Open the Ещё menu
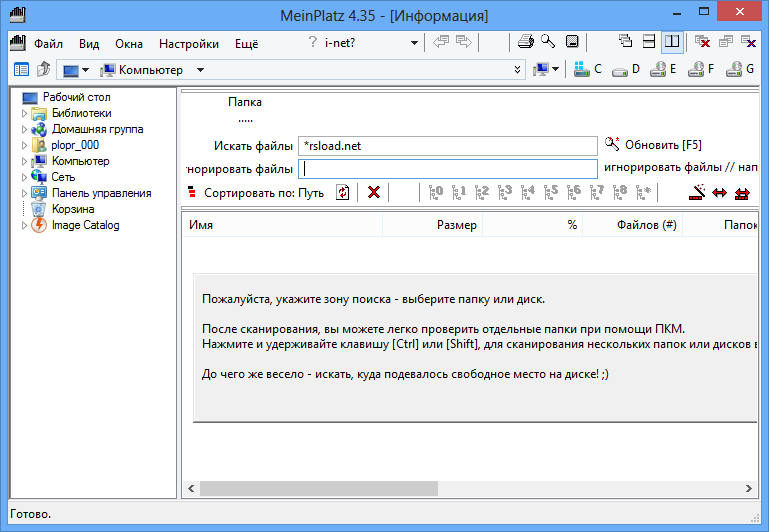Viewport: 769px width, 532px height. (x=246, y=44)
